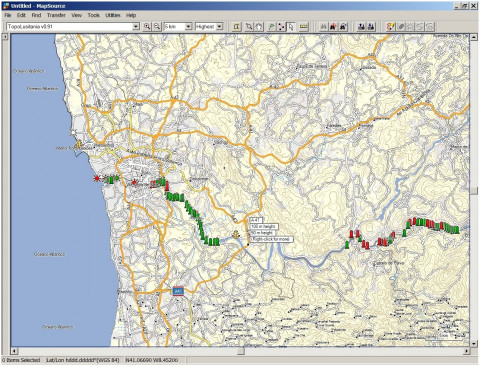Open the View menu
This screenshot has width=480, height=365.
pos(76,15)
